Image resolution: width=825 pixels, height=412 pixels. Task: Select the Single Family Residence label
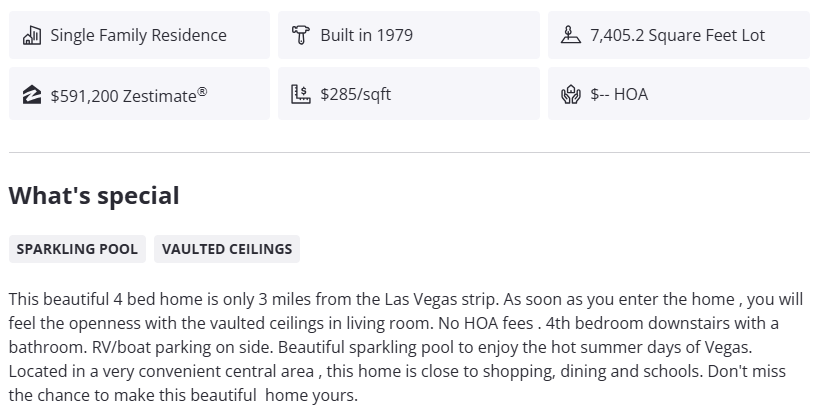[x=138, y=36]
